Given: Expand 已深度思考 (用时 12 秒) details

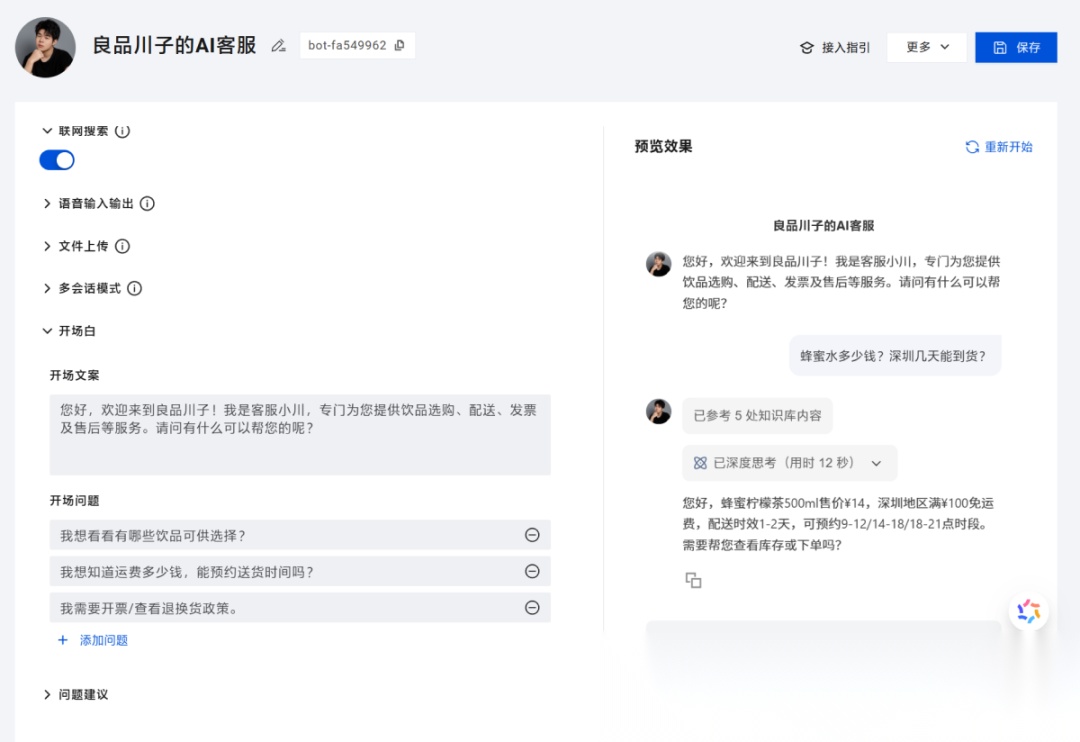Looking at the screenshot, I should pyautogui.click(x=789, y=463).
